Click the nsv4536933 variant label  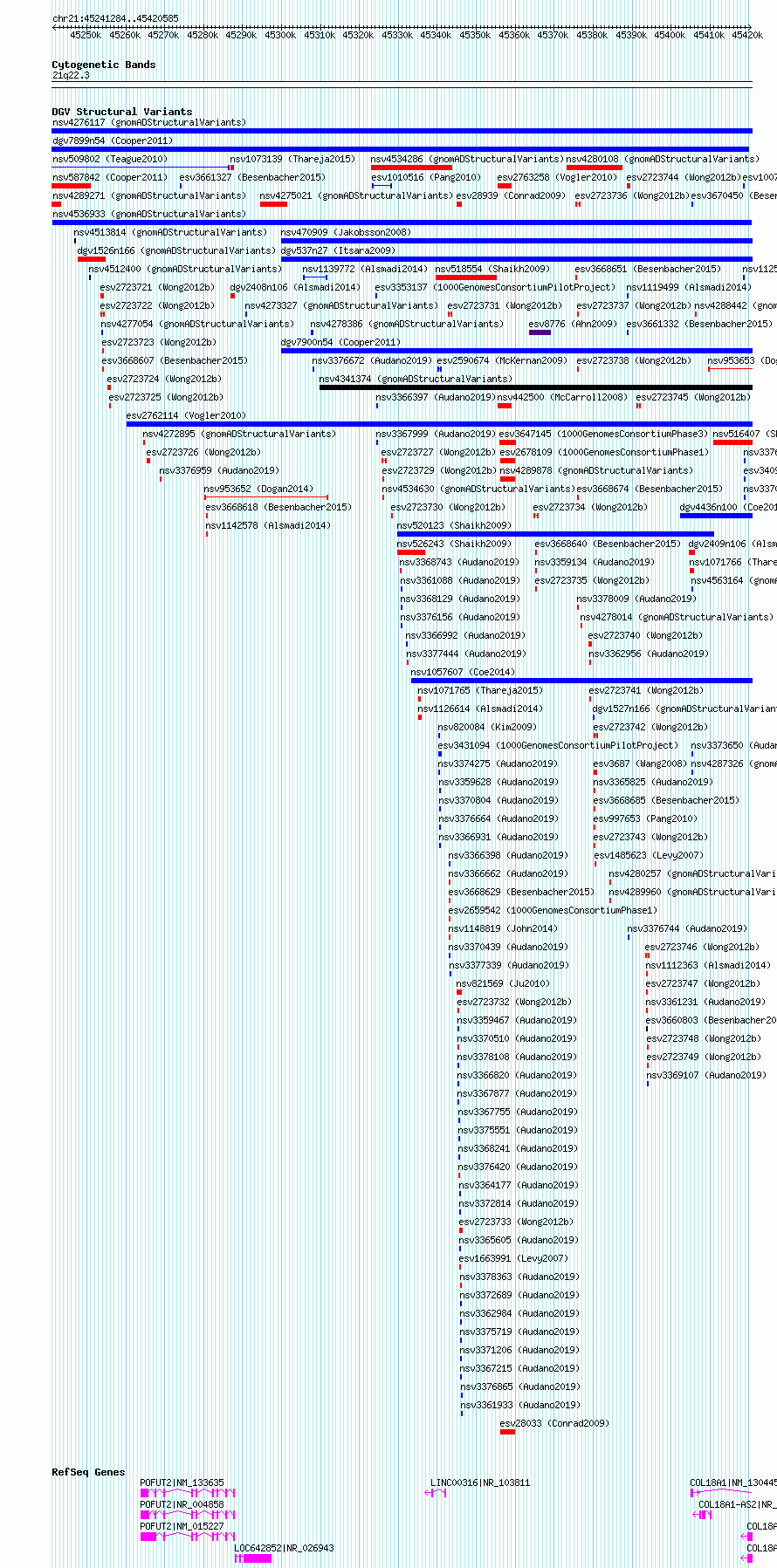(x=149, y=214)
